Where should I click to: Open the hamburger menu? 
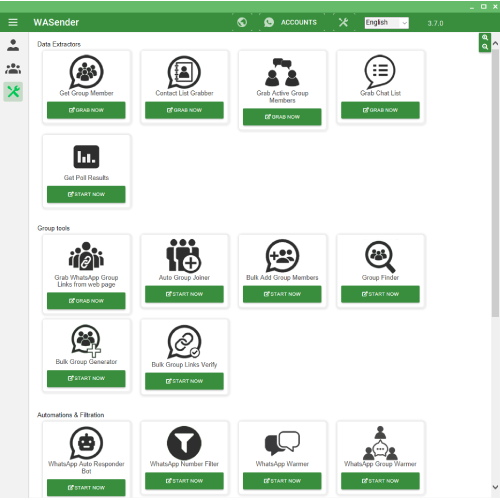tap(13, 22)
